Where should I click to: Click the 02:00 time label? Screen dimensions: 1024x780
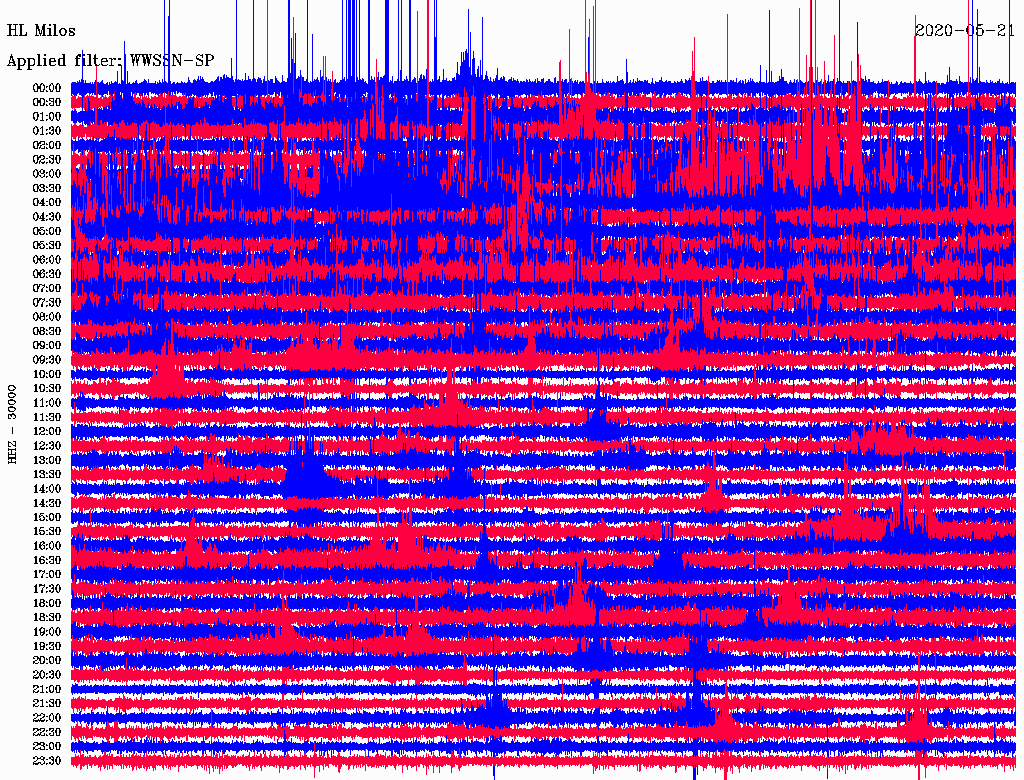pos(47,145)
